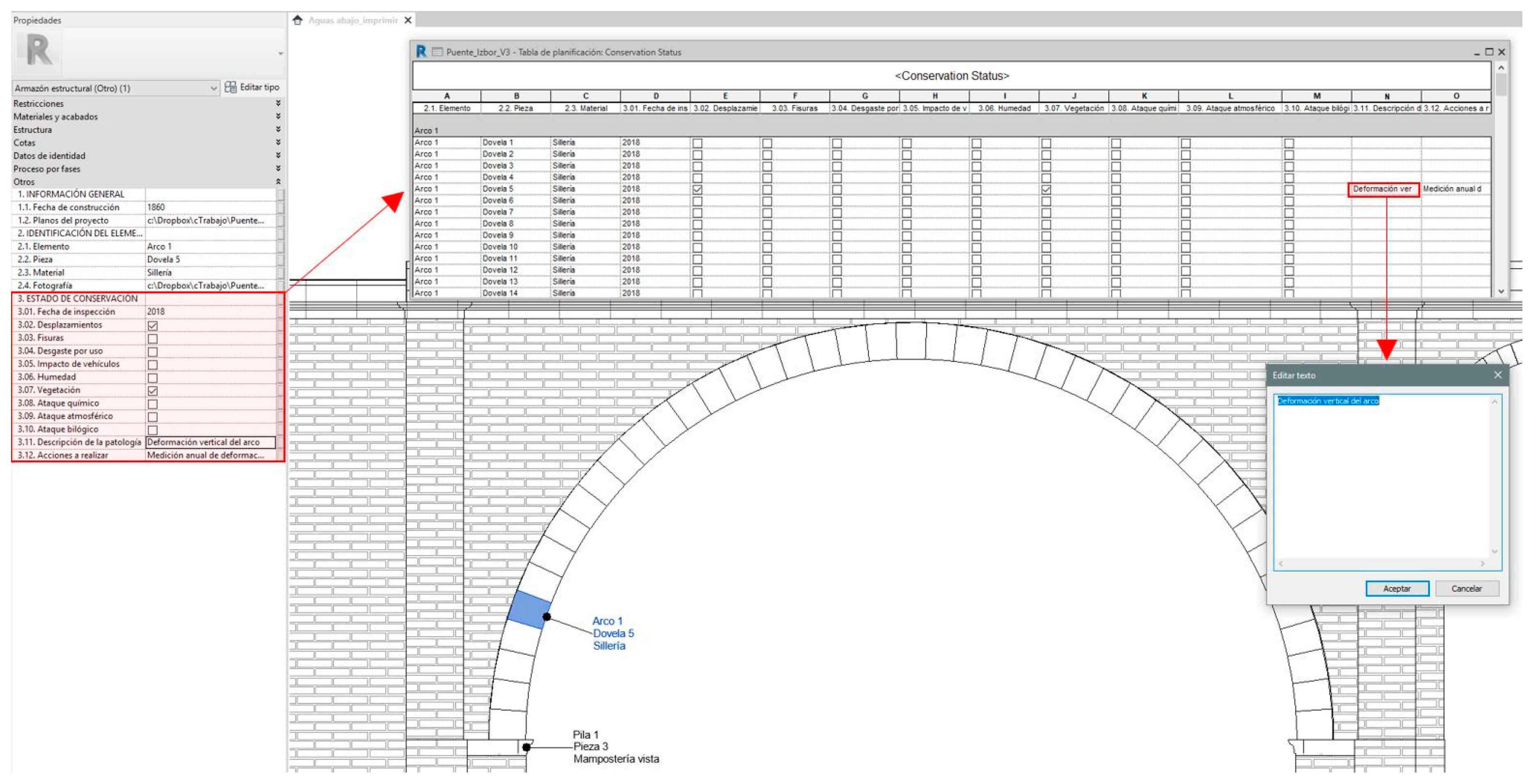The height and width of the screenshot is (784, 1533).
Task: Toggle the 3.02 Desplazamientos checkbox
Action: pyautogui.click(x=153, y=325)
